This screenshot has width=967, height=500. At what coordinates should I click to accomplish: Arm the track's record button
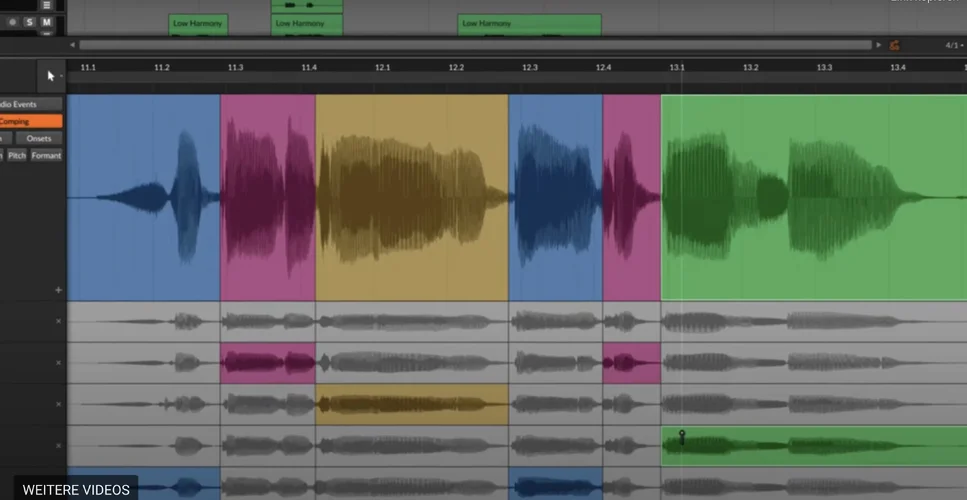12,22
